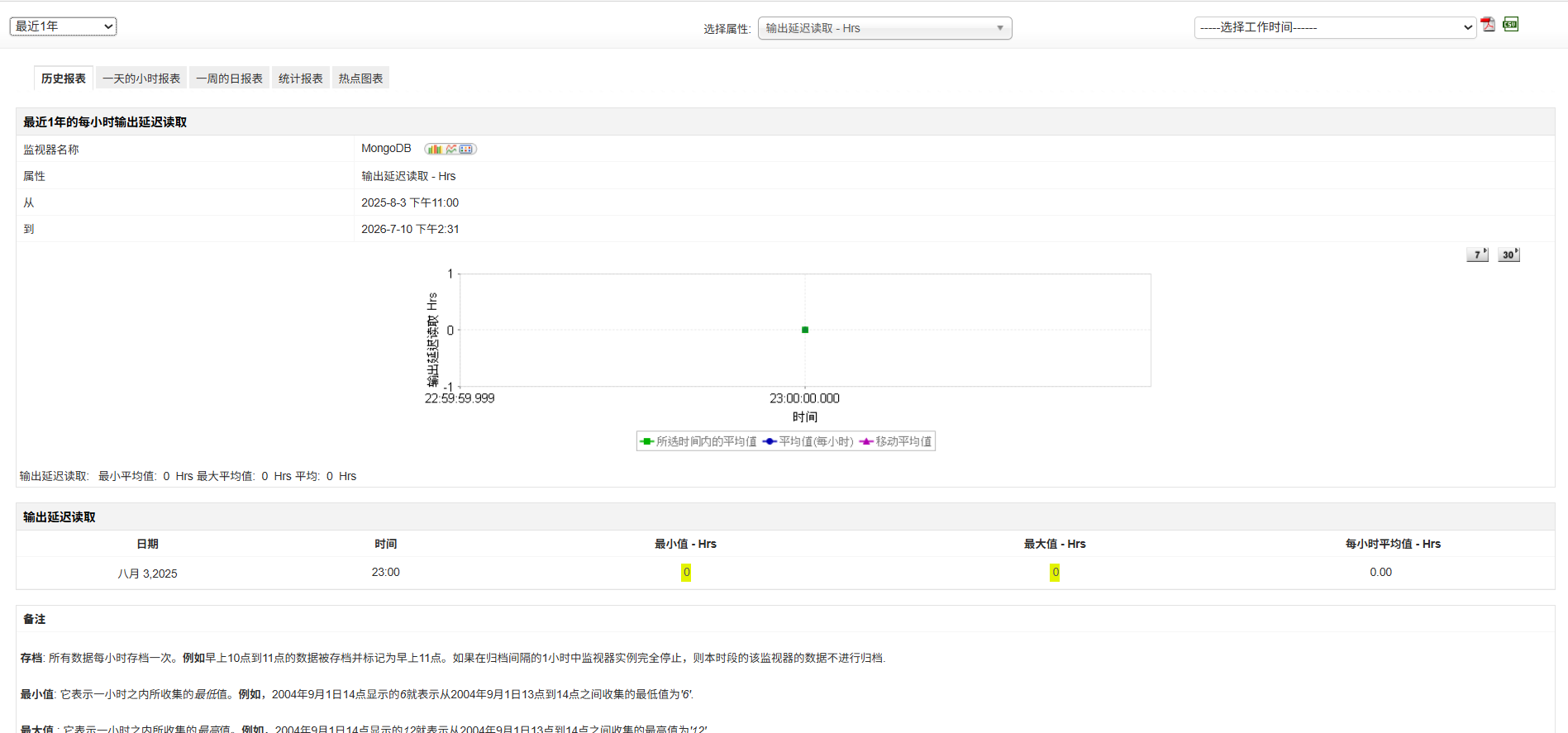Switch to the 一周的日报表 tab
This screenshot has width=1568, height=733.
point(229,79)
